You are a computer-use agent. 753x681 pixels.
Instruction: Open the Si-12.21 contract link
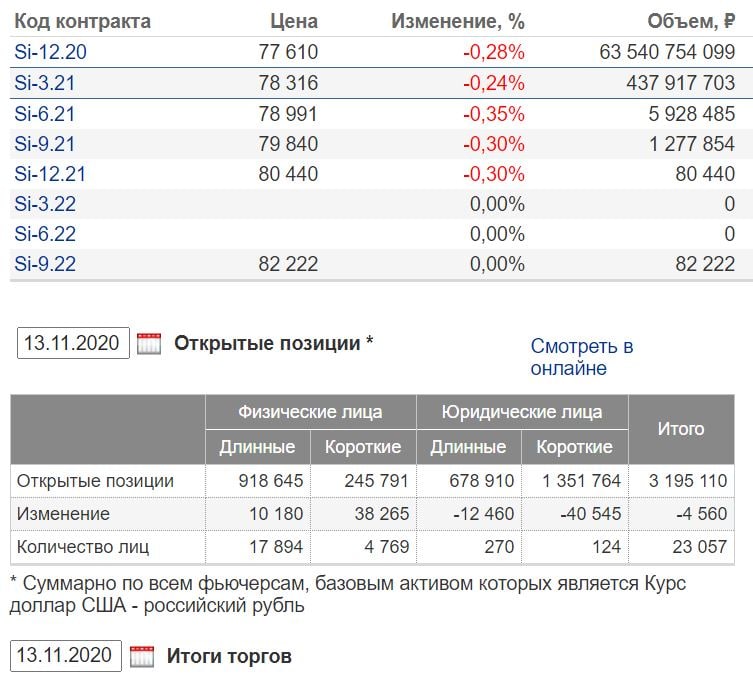coord(50,174)
